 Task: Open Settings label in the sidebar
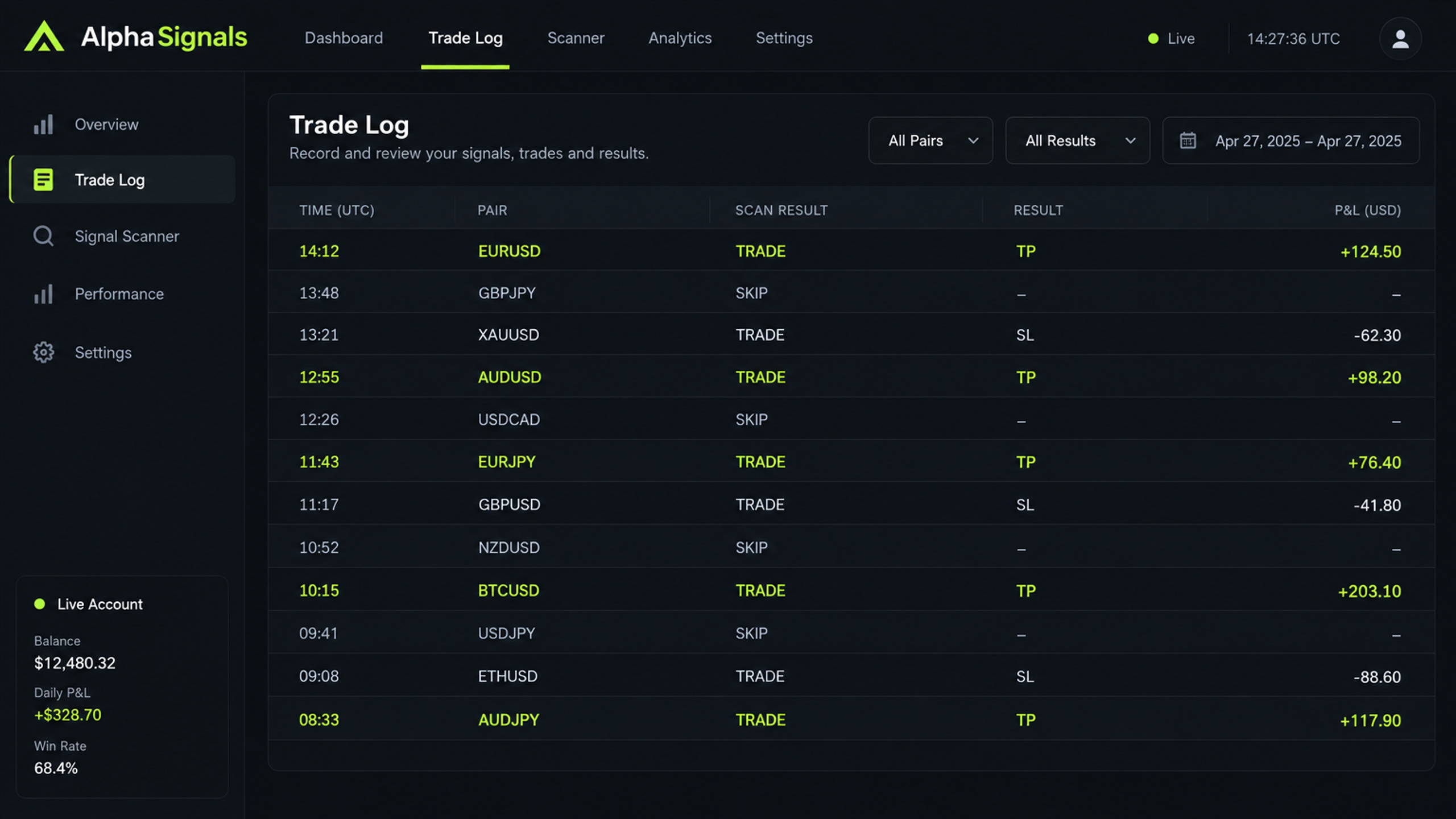coord(103,353)
